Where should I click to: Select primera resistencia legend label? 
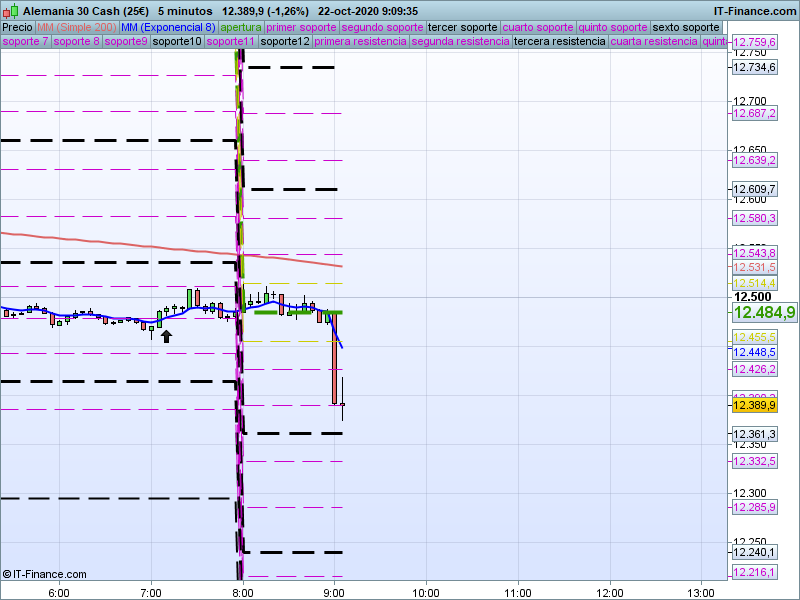point(360,41)
